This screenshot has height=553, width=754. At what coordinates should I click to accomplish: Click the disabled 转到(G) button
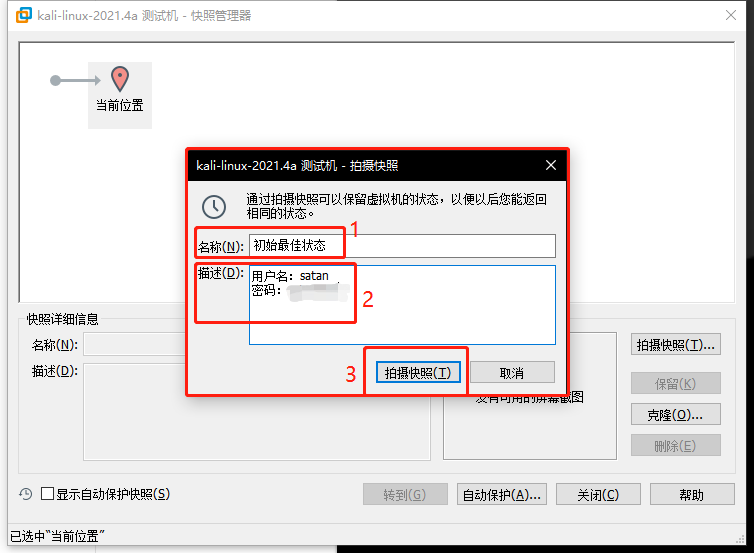(405, 494)
